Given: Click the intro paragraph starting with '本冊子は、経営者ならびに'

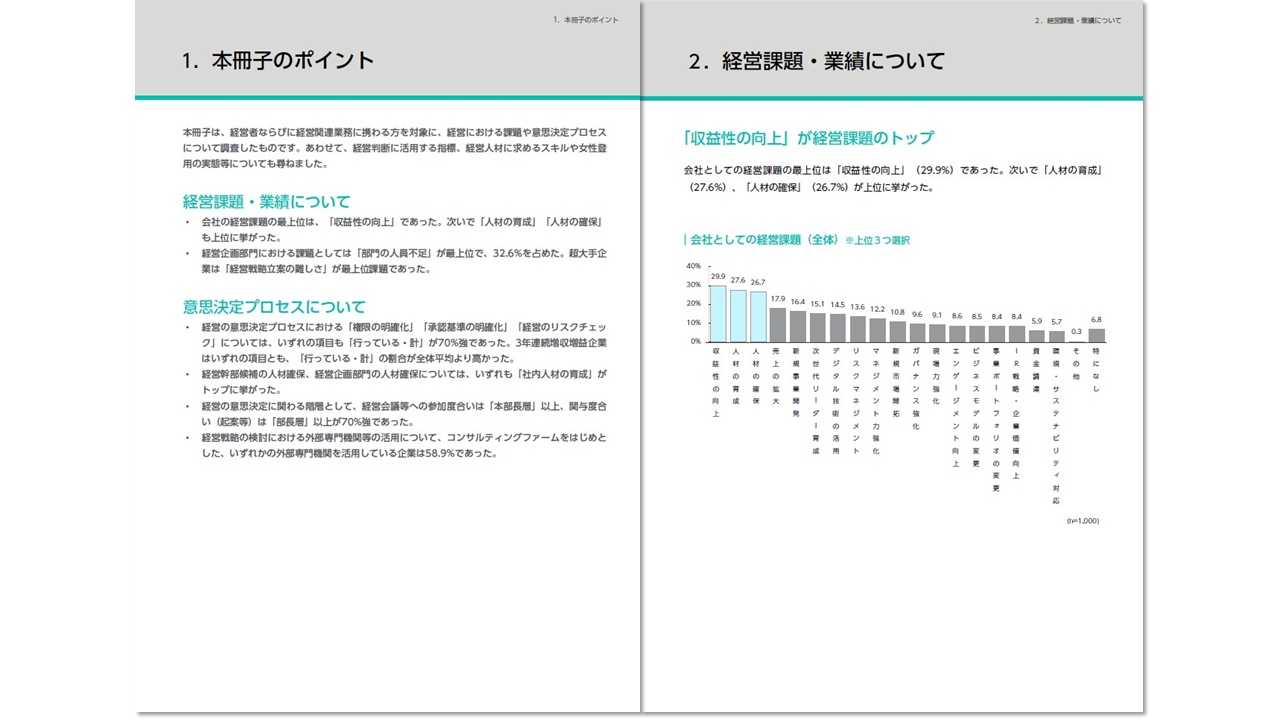Looking at the screenshot, I should point(394,147).
